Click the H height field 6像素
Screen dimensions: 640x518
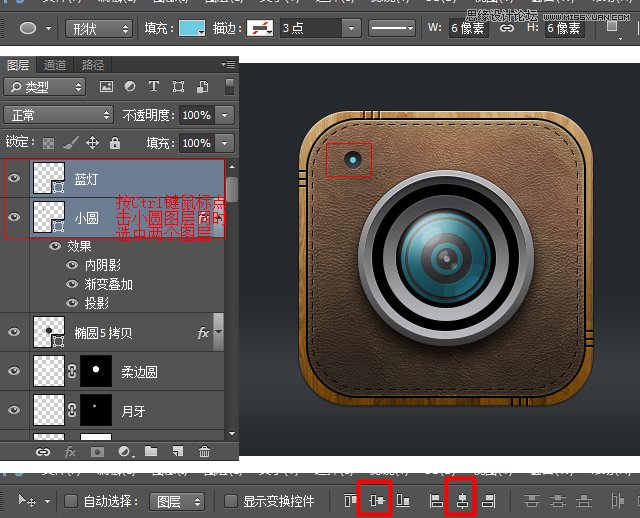click(564, 28)
